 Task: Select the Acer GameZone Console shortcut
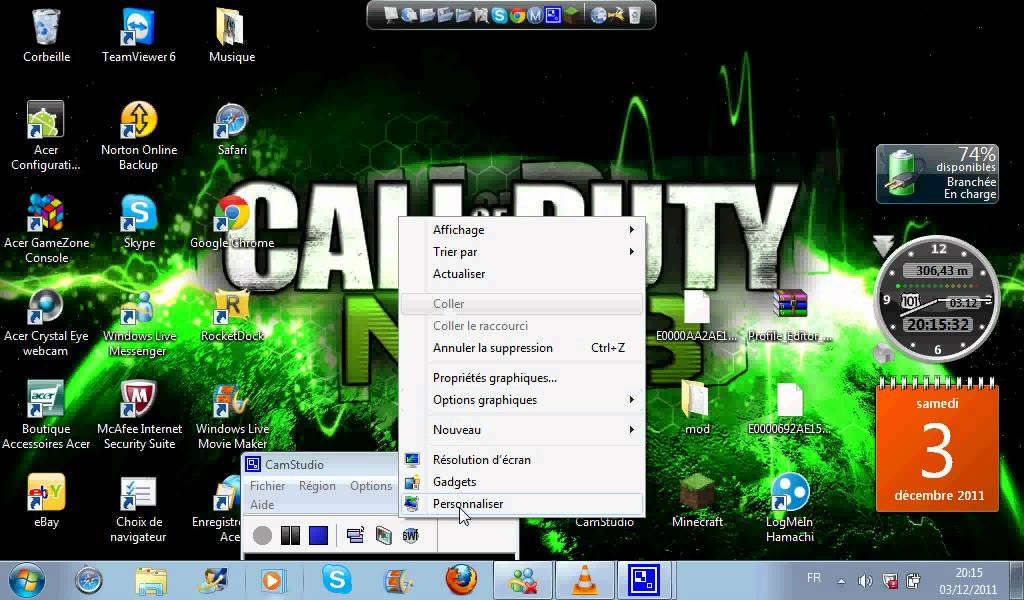(46, 229)
